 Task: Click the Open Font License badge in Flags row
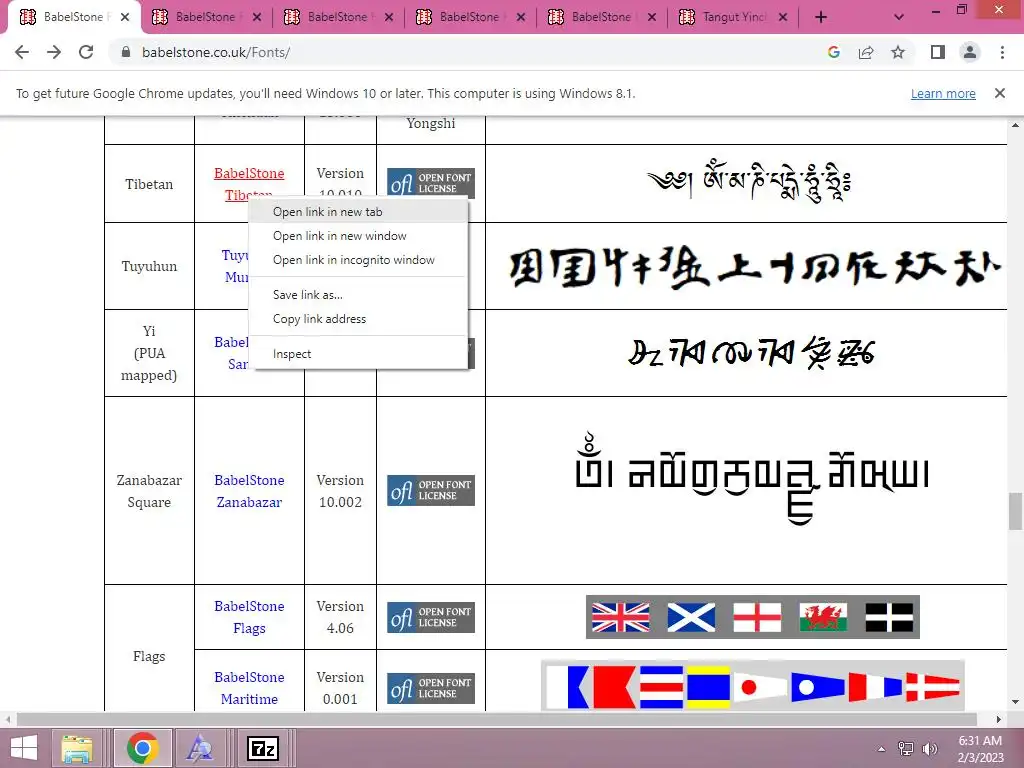pos(431,617)
